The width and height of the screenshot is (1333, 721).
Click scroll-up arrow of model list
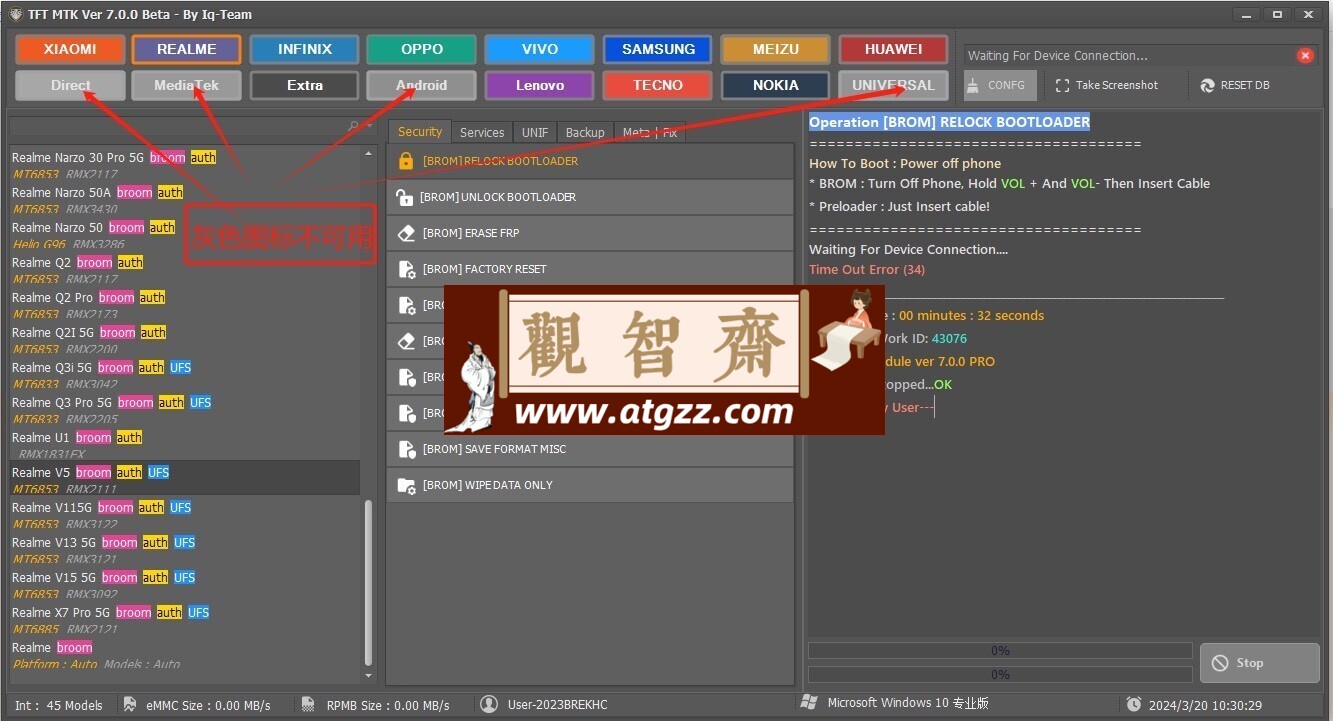tap(368, 154)
